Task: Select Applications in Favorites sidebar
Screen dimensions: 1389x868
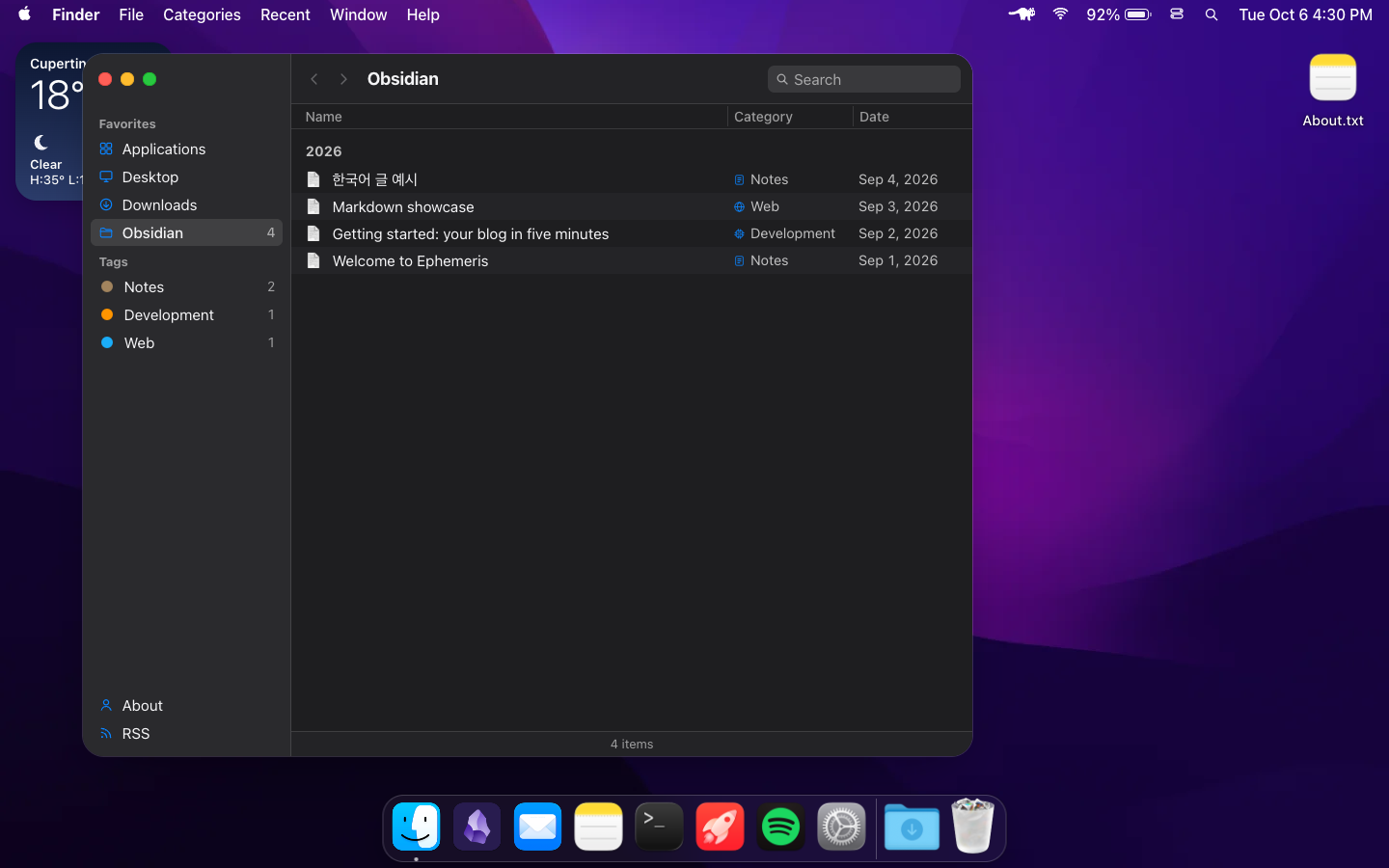Action: pos(186,149)
